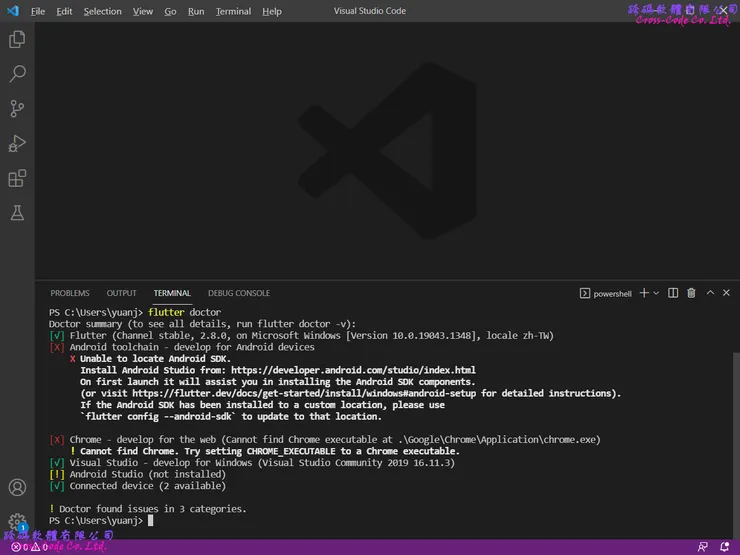
Task: Click the terminal vertical scrollbar
Action: pyautogui.click(x=736, y=444)
